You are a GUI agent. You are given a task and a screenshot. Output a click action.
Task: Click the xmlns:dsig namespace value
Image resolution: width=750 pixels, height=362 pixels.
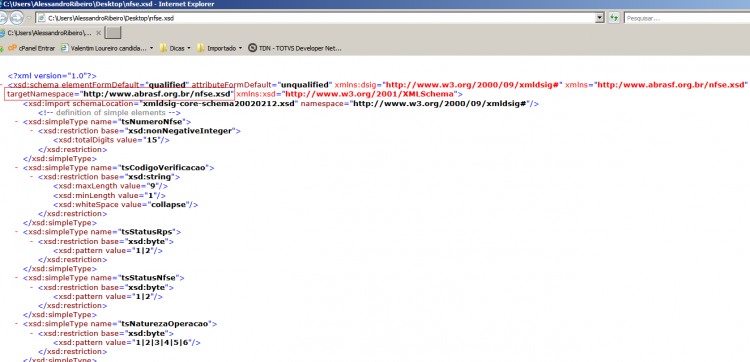(474, 85)
